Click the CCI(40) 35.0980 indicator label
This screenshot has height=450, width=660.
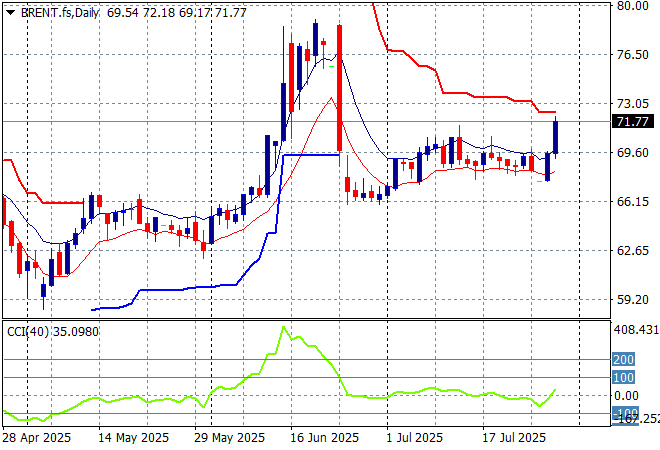pos(53,332)
